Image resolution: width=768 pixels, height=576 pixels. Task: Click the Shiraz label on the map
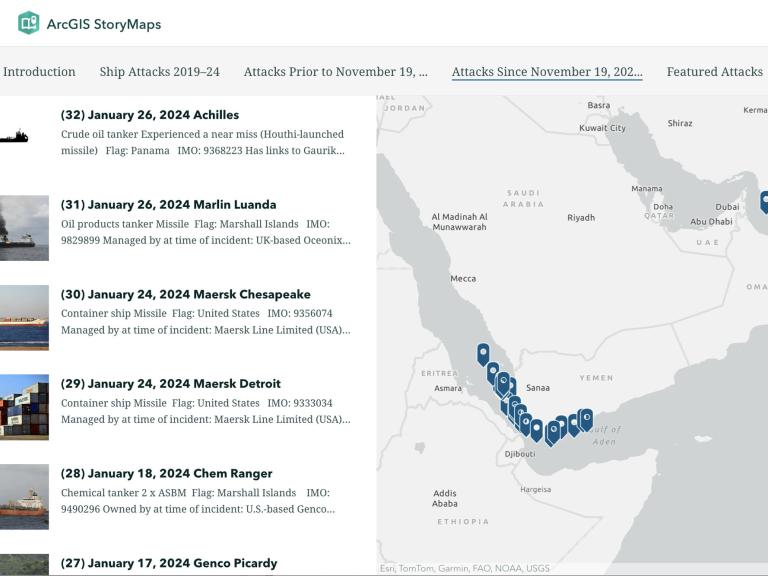click(680, 123)
